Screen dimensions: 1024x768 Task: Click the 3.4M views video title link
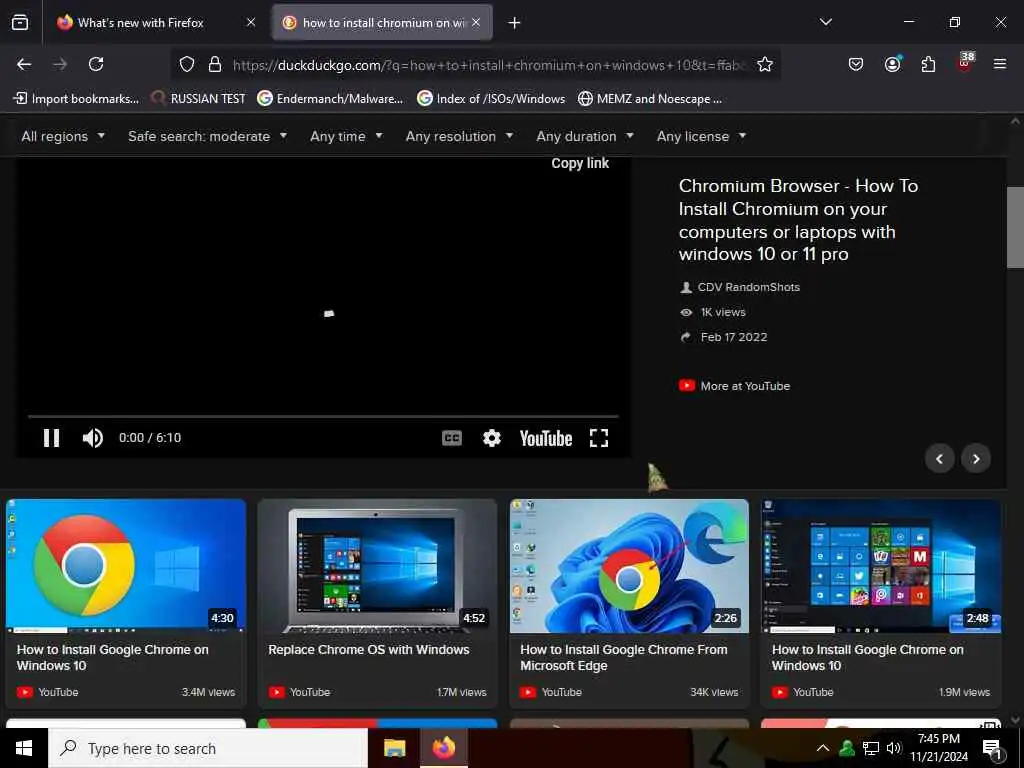tap(112, 658)
